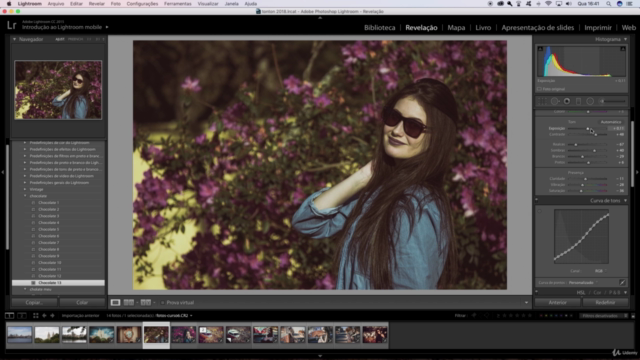Viewport: 640px width, 360px height.
Task: Switch to the Mapa module
Action: [456, 27]
